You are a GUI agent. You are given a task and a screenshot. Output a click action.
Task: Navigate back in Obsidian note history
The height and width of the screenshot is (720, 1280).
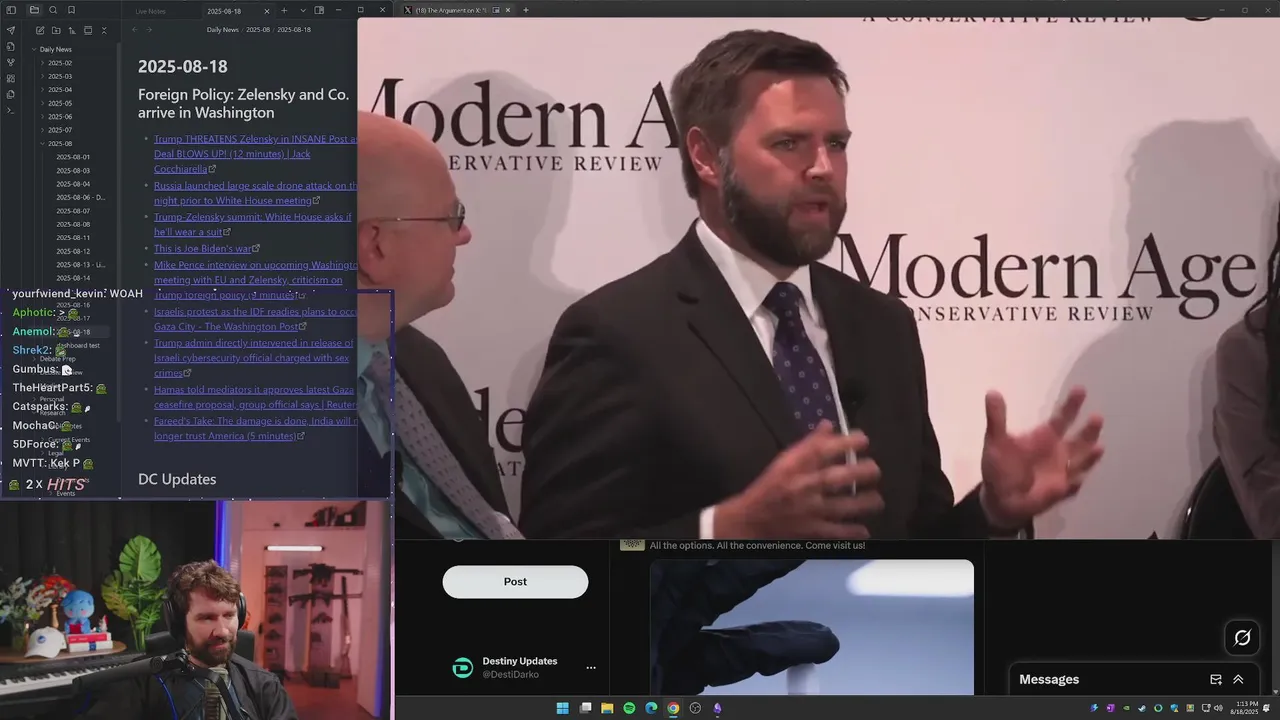135,30
